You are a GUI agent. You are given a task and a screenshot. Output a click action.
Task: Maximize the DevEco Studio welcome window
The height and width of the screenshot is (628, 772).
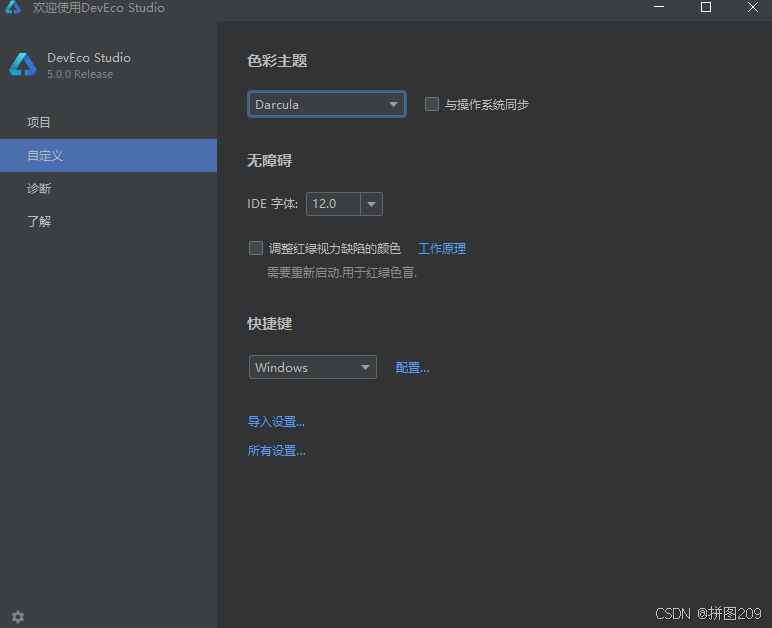point(706,7)
